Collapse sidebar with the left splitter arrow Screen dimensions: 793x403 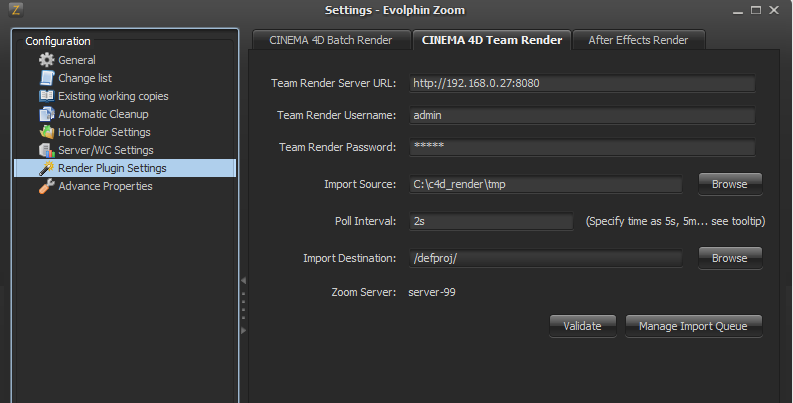pyautogui.click(x=244, y=280)
